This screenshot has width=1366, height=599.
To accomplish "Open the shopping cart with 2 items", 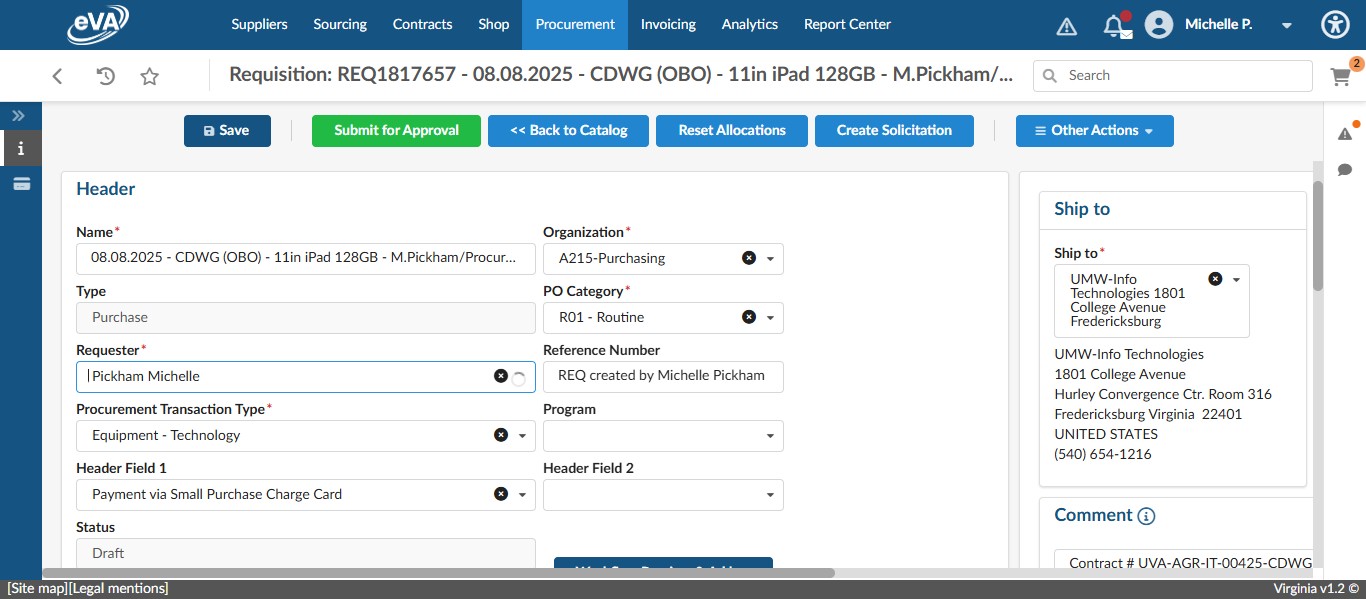I will click(x=1340, y=75).
